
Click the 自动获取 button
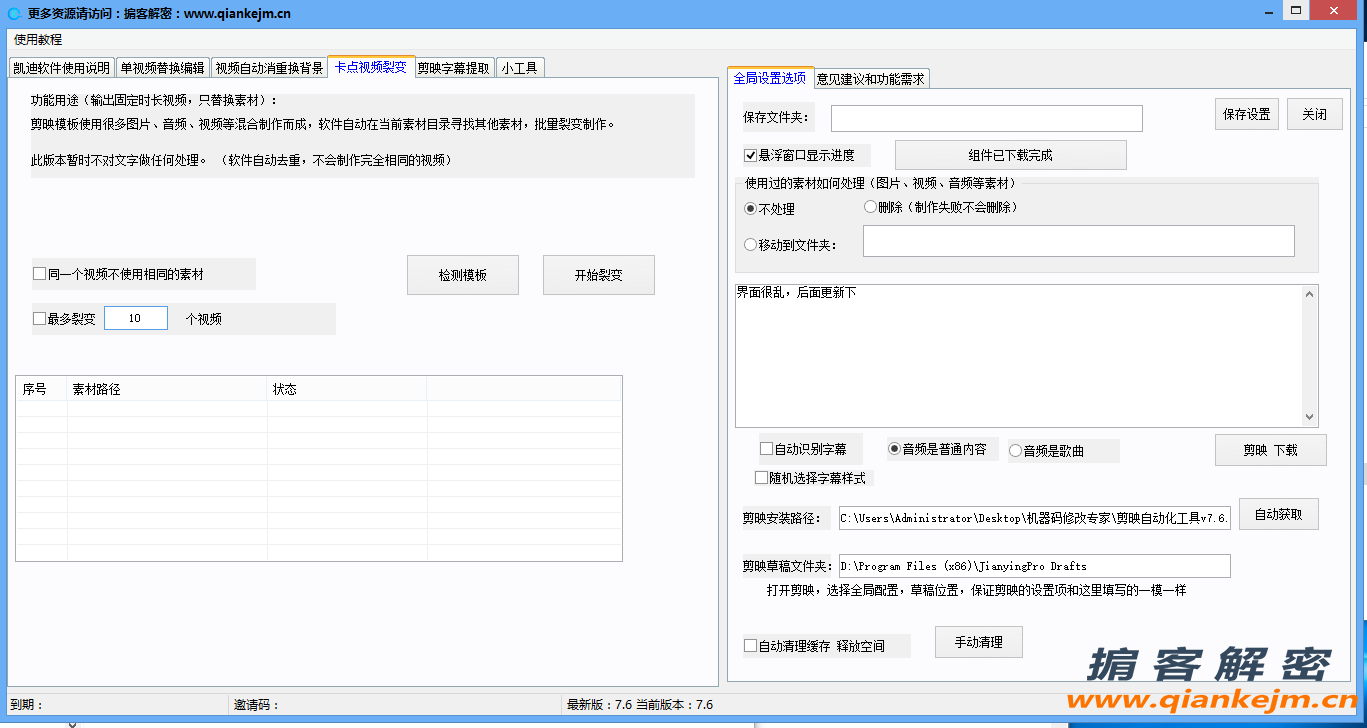[1279, 514]
